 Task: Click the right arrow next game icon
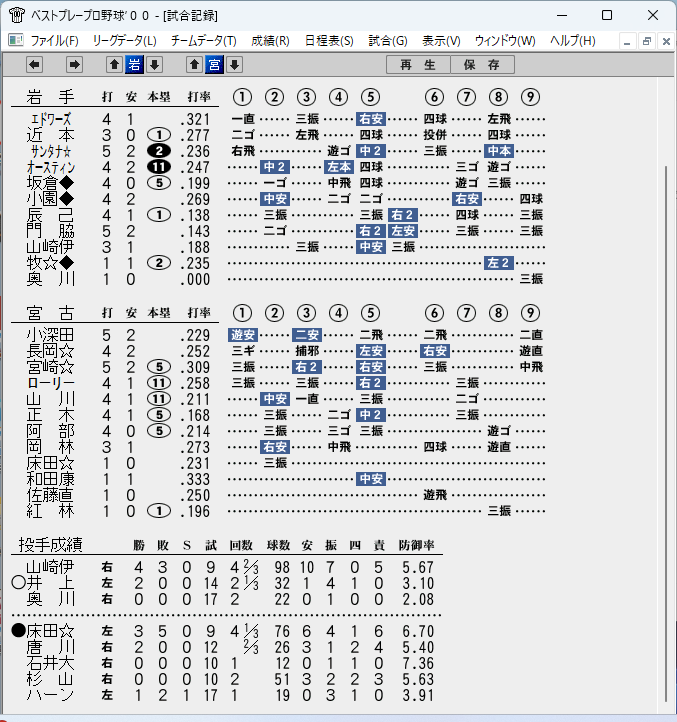pyautogui.click(x=74, y=65)
